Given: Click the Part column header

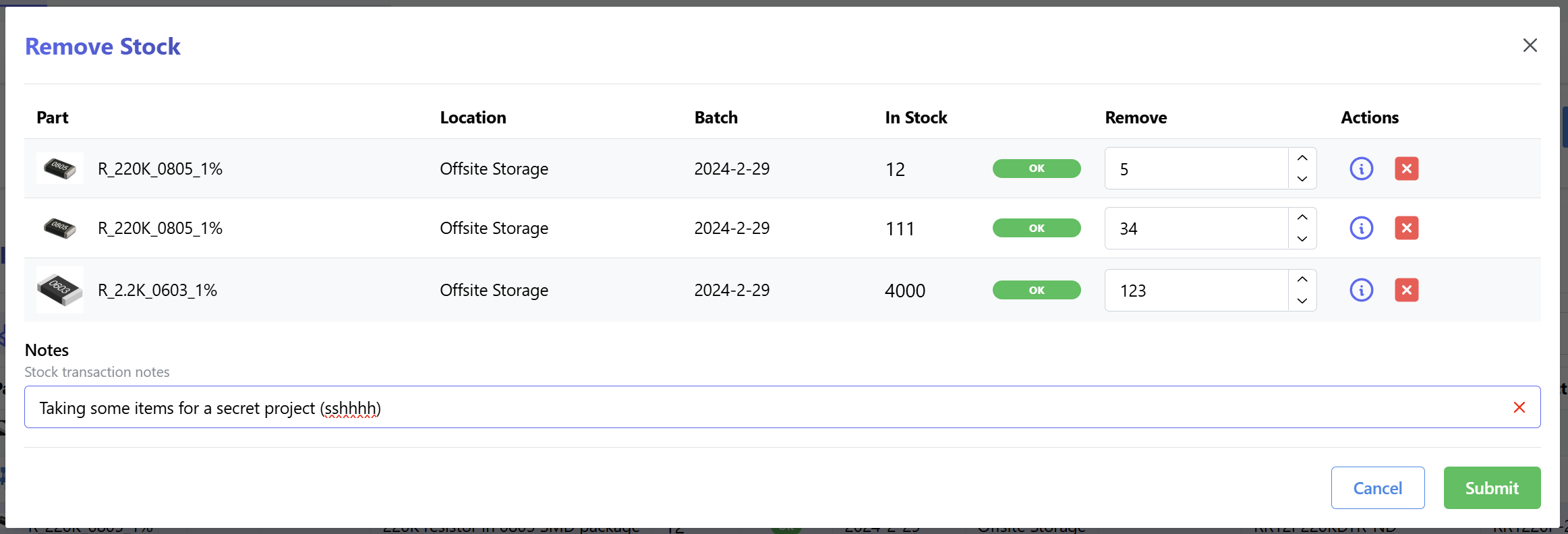Looking at the screenshot, I should tap(53, 117).
